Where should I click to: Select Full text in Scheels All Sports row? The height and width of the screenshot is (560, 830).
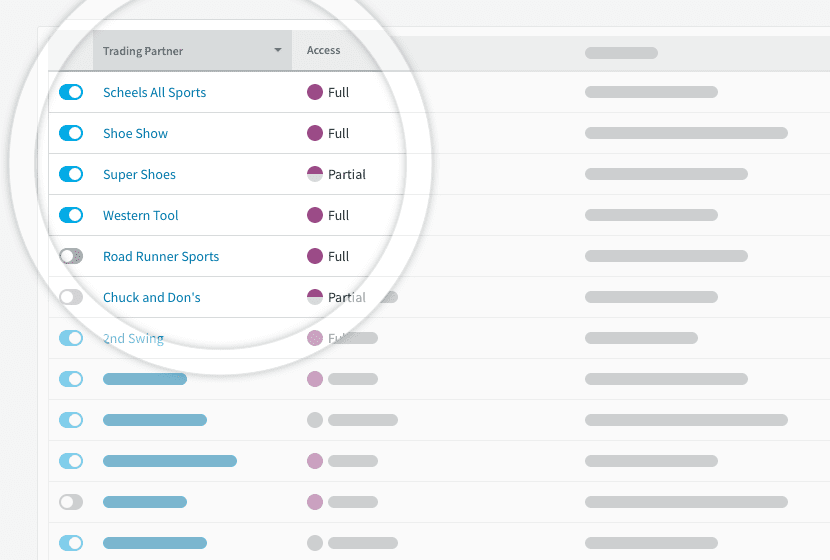(338, 93)
